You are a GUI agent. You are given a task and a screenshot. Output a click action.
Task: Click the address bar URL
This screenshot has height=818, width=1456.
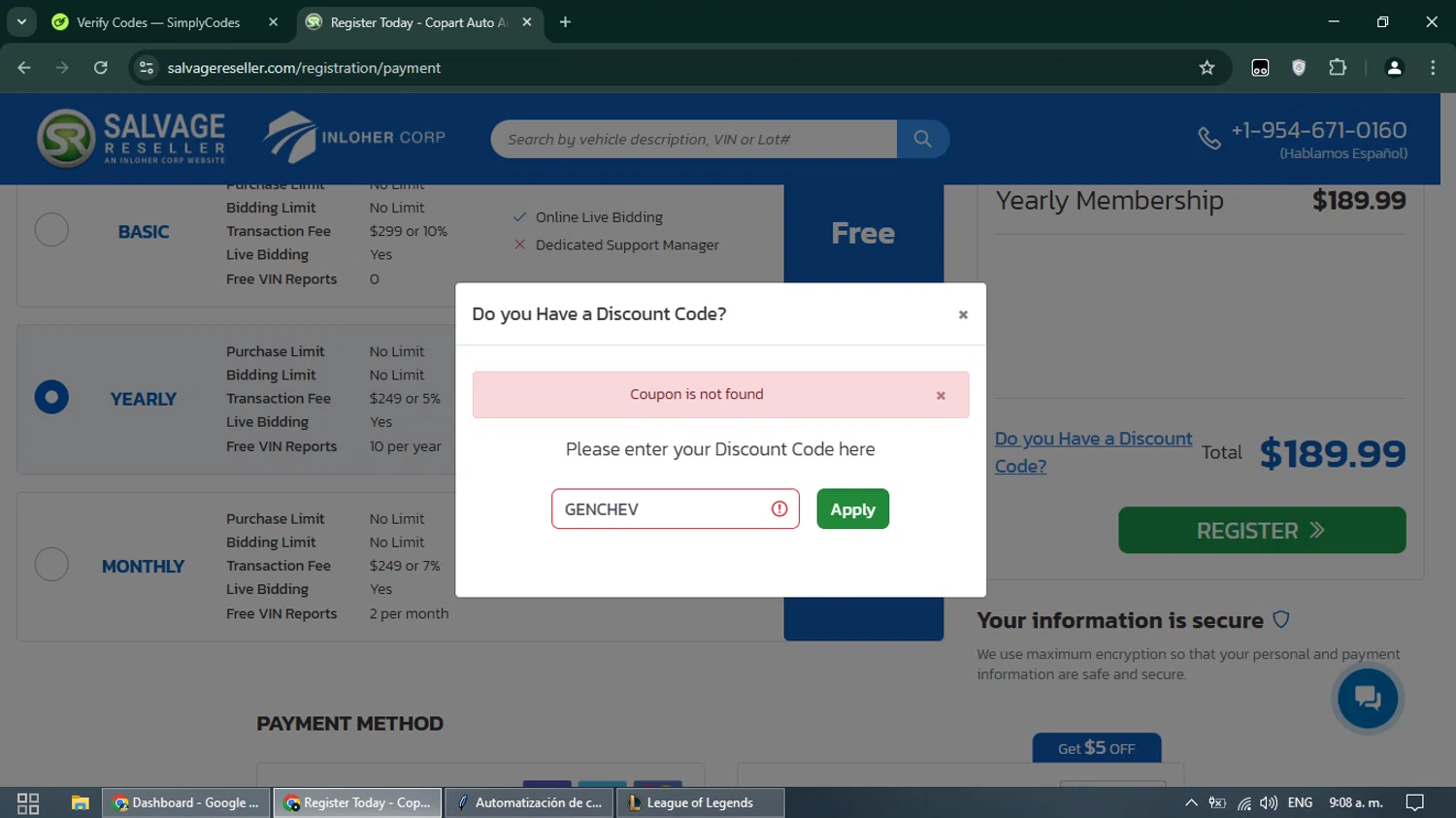click(304, 68)
